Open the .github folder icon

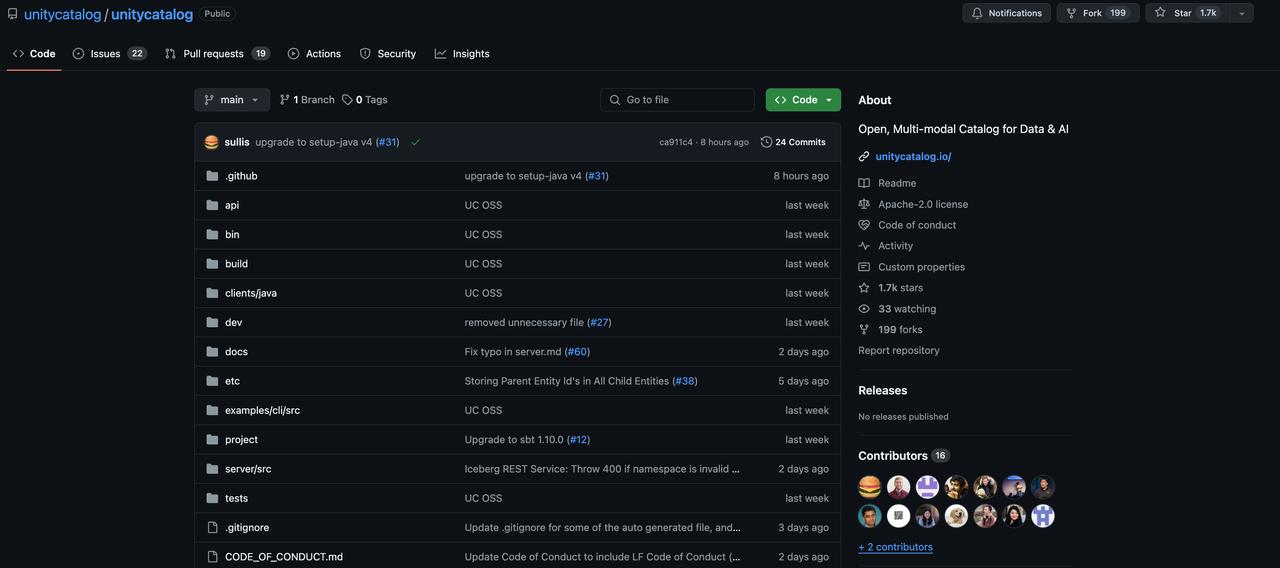tap(212, 176)
